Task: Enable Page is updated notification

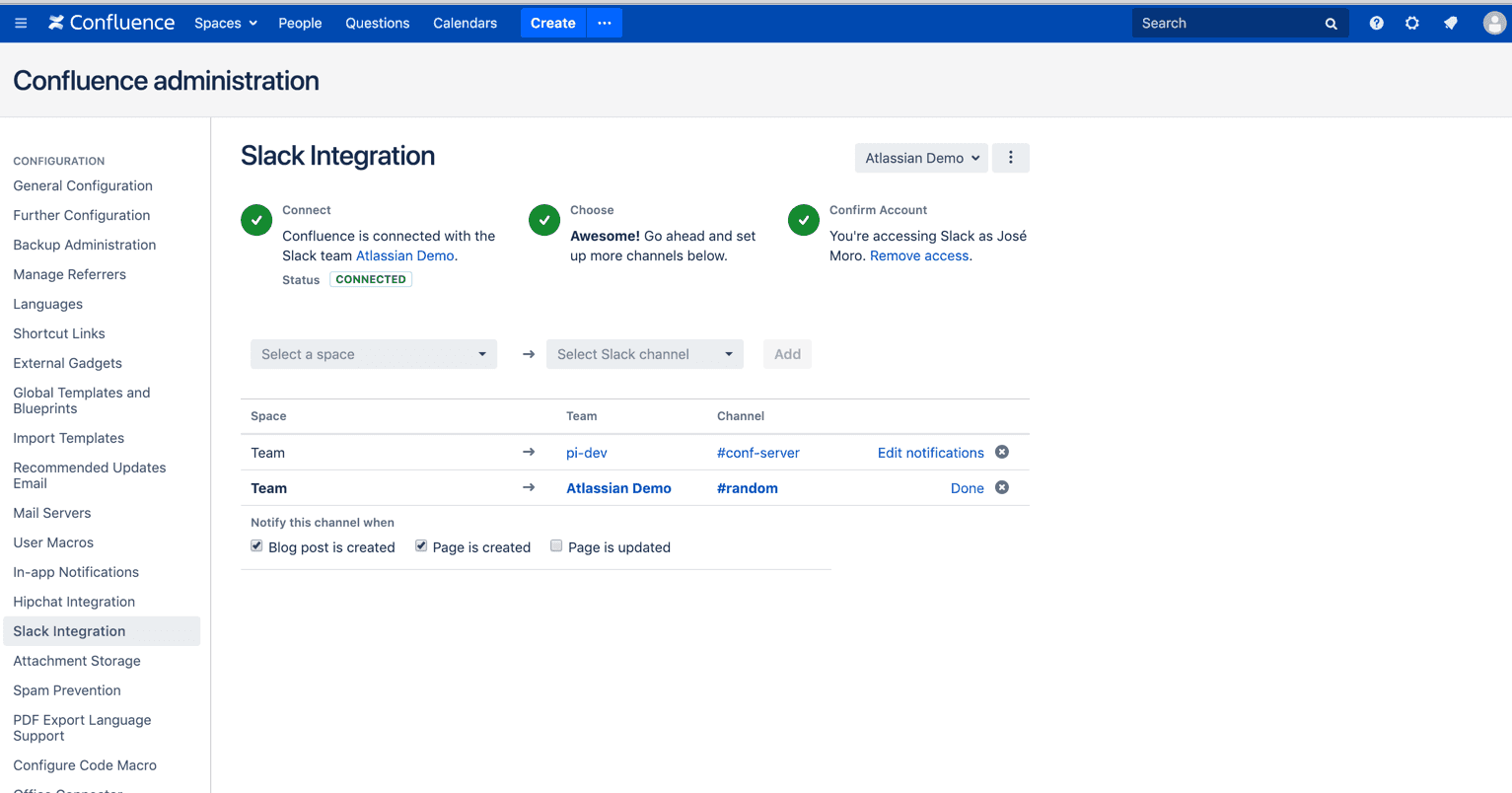Action: [x=556, y=545]
